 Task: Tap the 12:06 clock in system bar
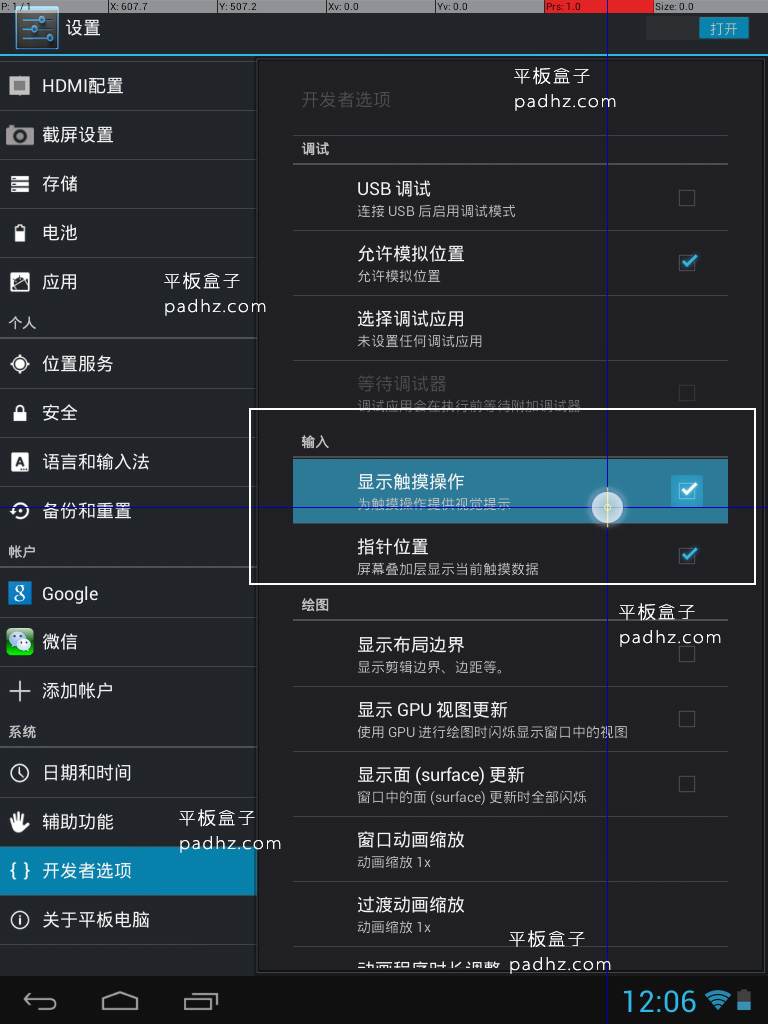tap(660, 1001)
